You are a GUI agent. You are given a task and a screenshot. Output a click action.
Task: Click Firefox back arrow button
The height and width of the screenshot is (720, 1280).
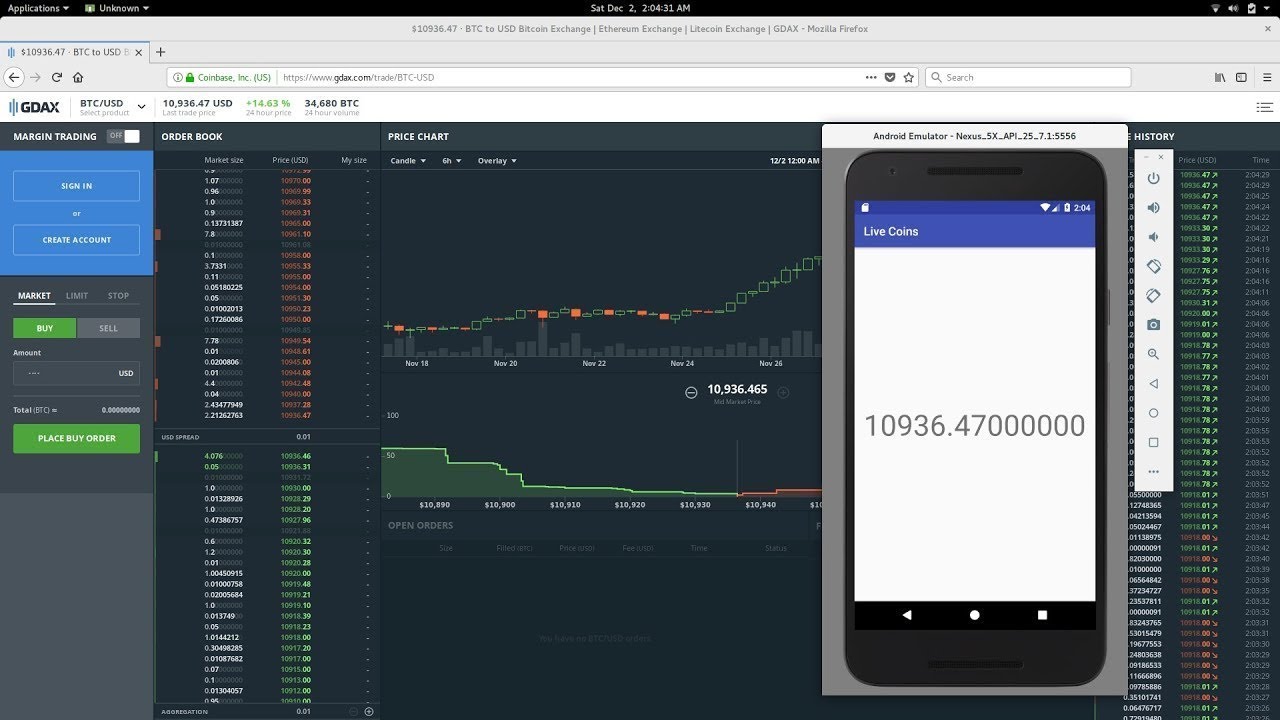(14, 77)
